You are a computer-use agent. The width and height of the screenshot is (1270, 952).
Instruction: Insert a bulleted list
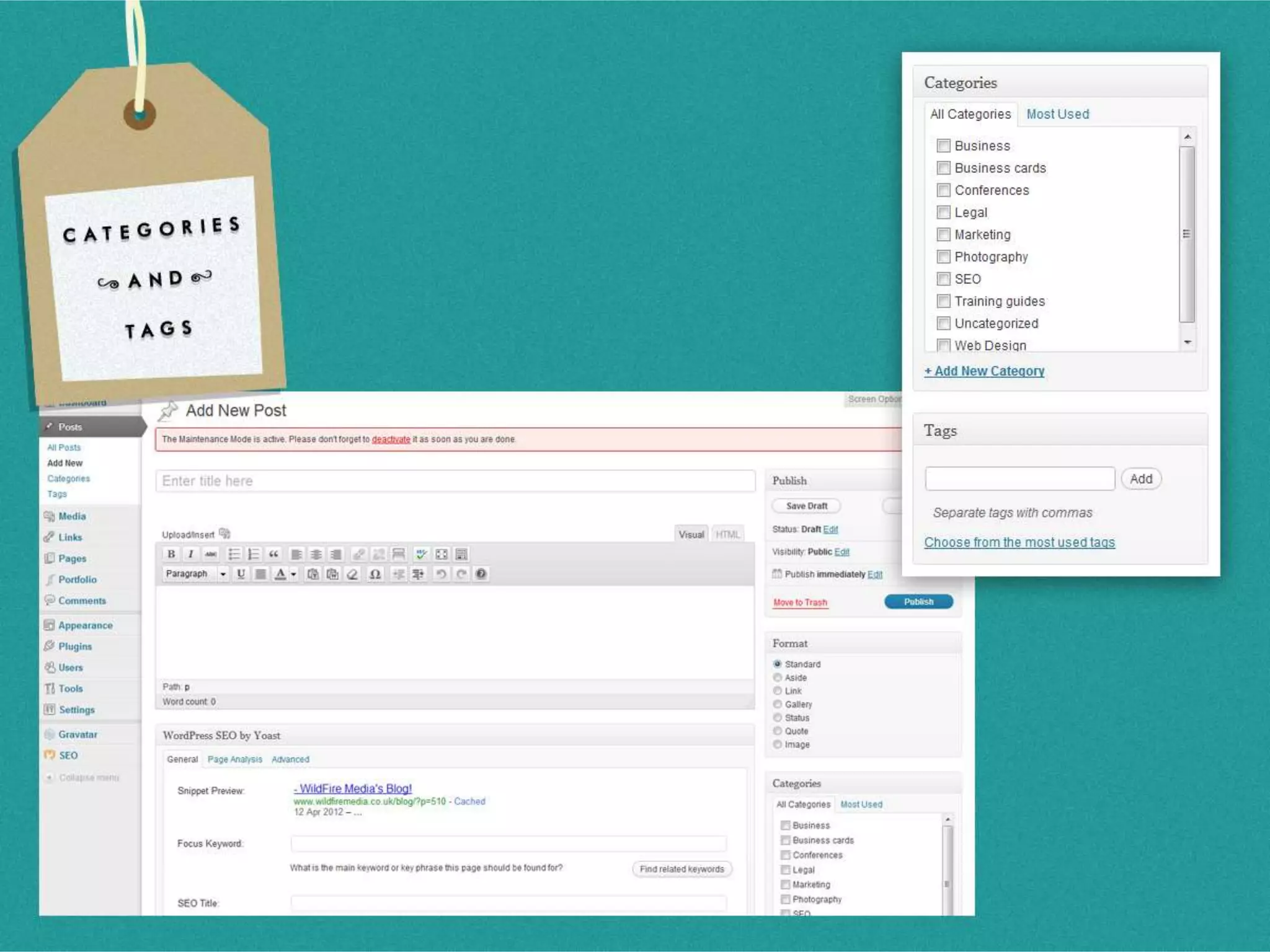pyautogui.click(x=233, y=554)
